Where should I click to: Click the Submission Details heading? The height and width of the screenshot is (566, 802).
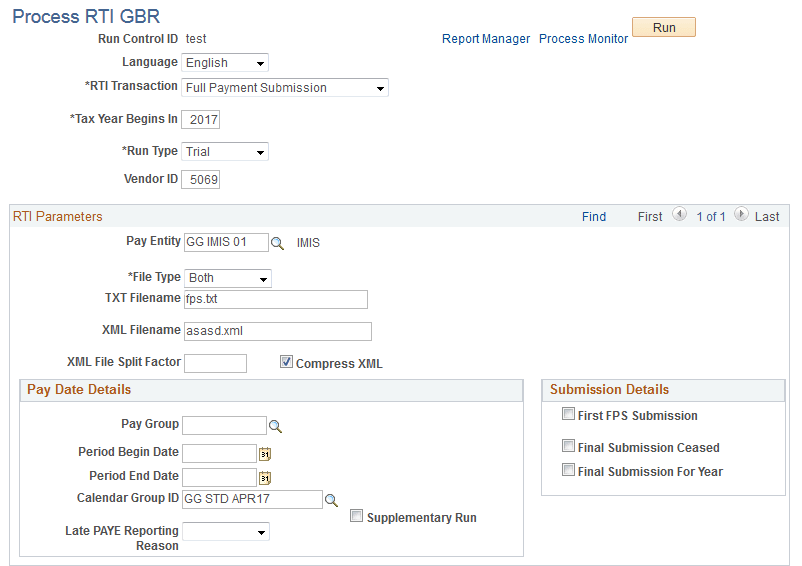(609, 390)
